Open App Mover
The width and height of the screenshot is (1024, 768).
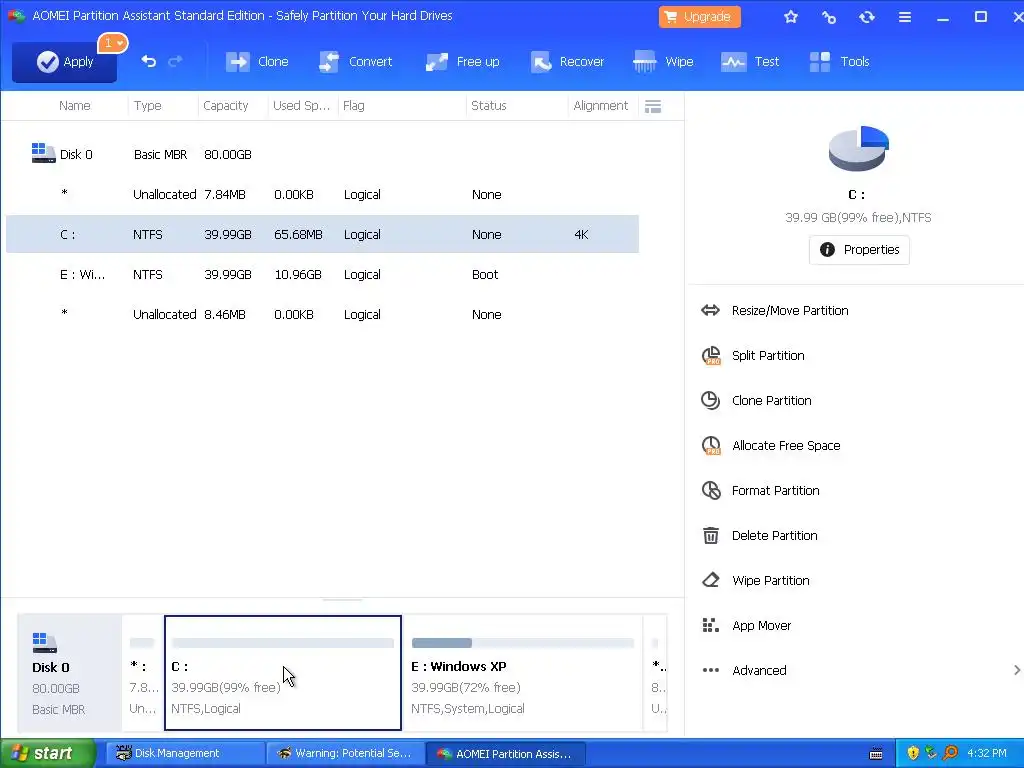click(746, 626)
